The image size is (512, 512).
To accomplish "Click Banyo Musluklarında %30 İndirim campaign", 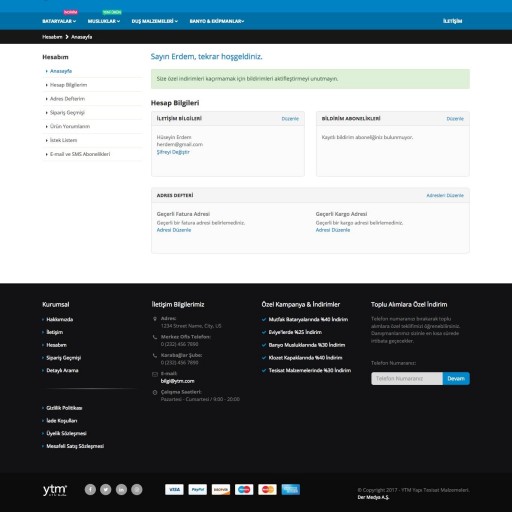I will [307, 345].
